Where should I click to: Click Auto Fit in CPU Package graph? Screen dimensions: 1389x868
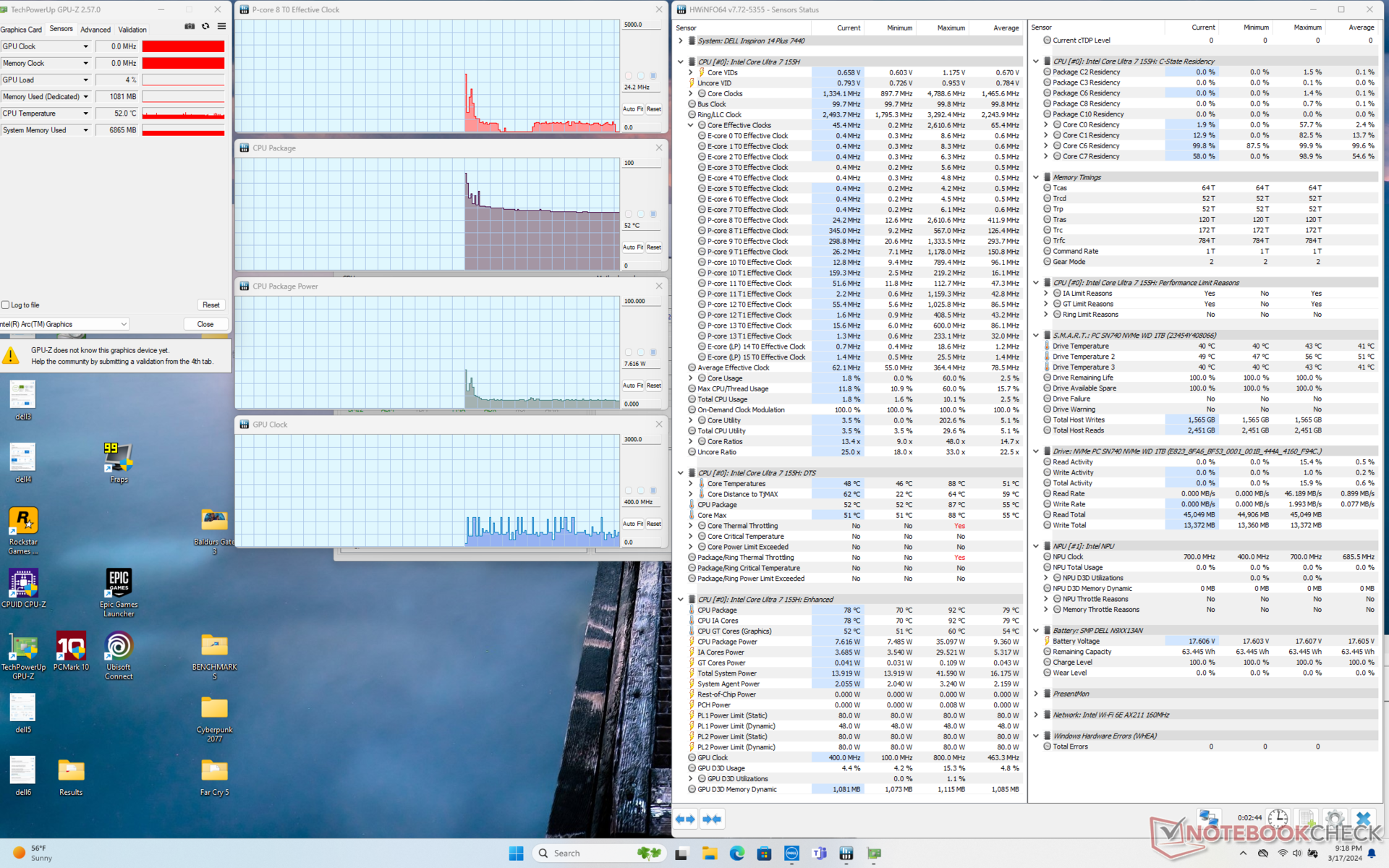pyautogui.click(x=633, y=247)
